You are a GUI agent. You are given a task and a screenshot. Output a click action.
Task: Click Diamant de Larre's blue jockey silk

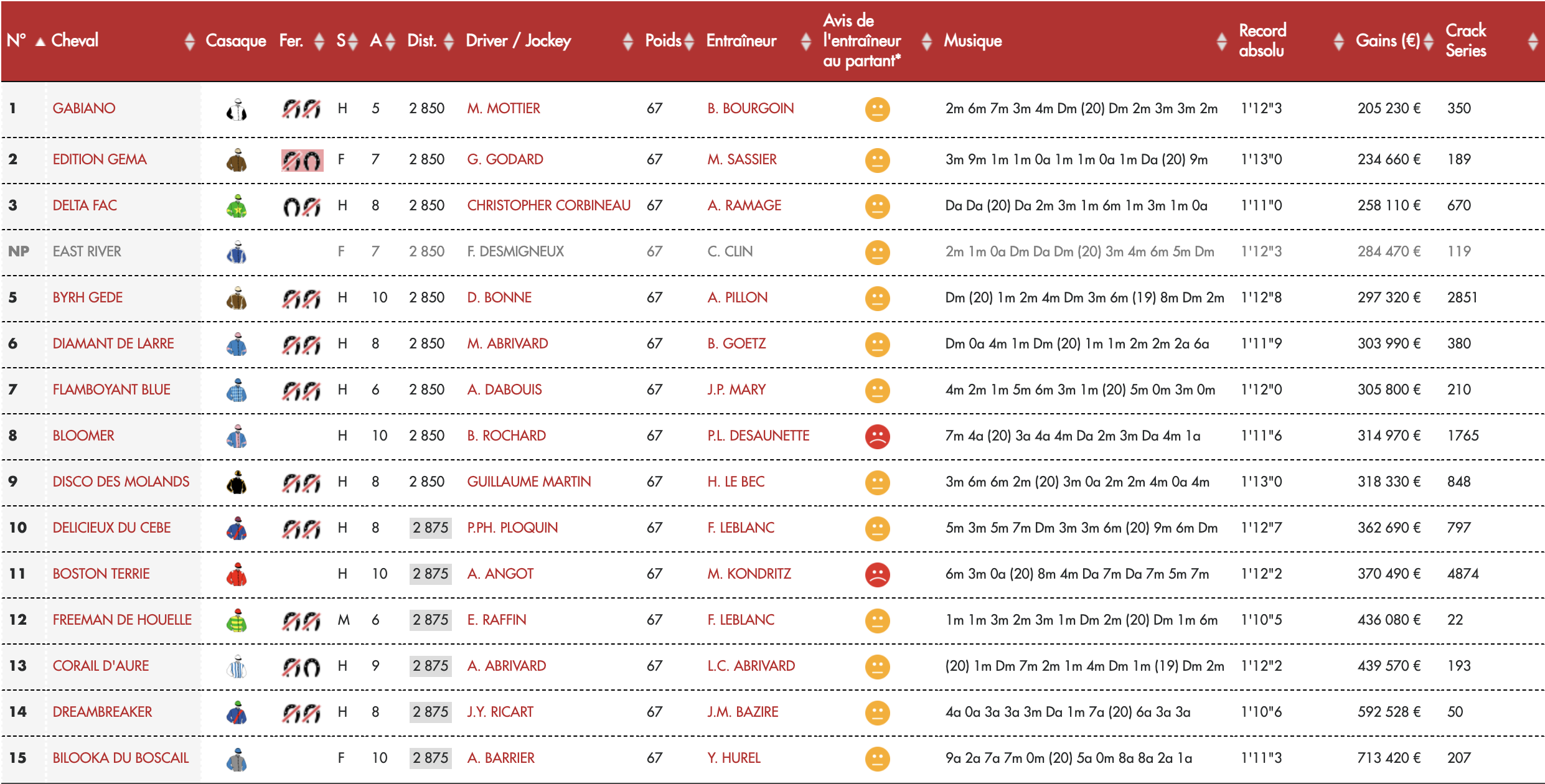pyautogui.click(x=237, y=344)
